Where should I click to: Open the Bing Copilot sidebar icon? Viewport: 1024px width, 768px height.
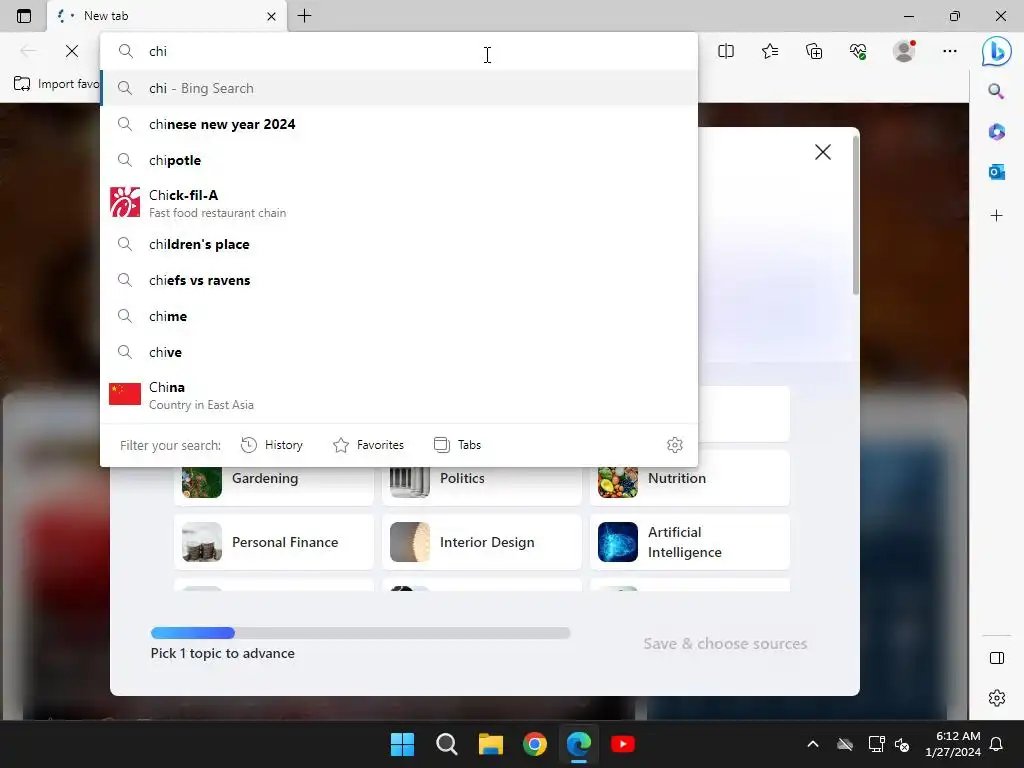997,51
